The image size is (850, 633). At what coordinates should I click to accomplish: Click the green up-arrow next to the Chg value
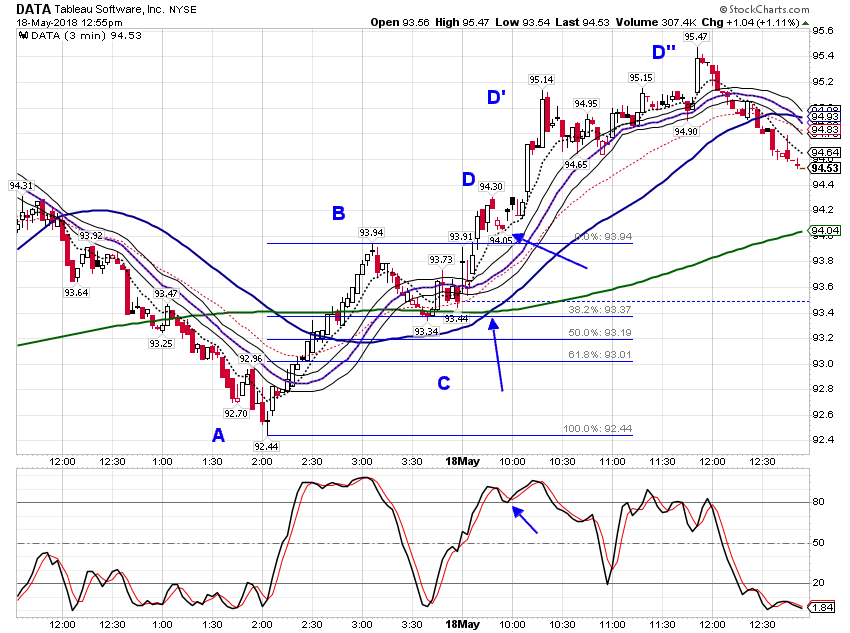click(x=806, y=23)
